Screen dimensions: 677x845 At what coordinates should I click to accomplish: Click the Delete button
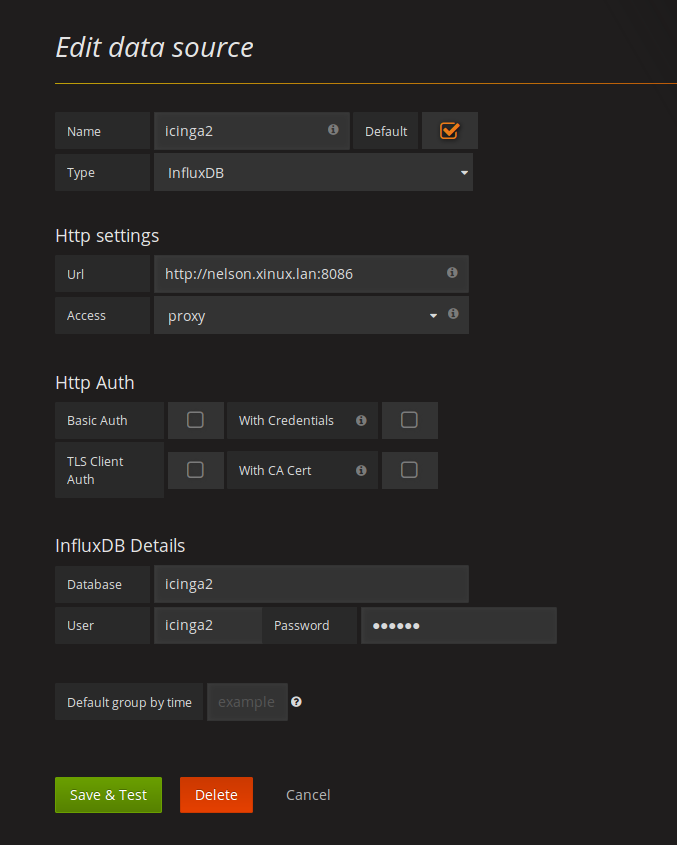click(x=216, y=794)
